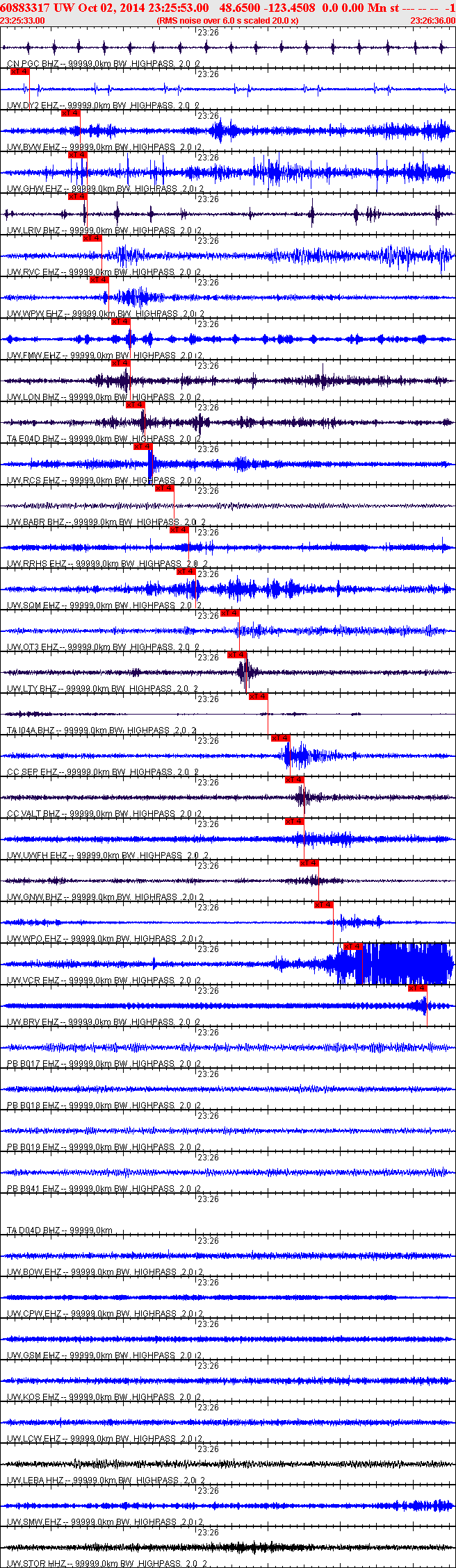Click the red arrival flag on the UW.RVC trace
The width and height of the screenshot is (456, 1568).
coord(92,238)
